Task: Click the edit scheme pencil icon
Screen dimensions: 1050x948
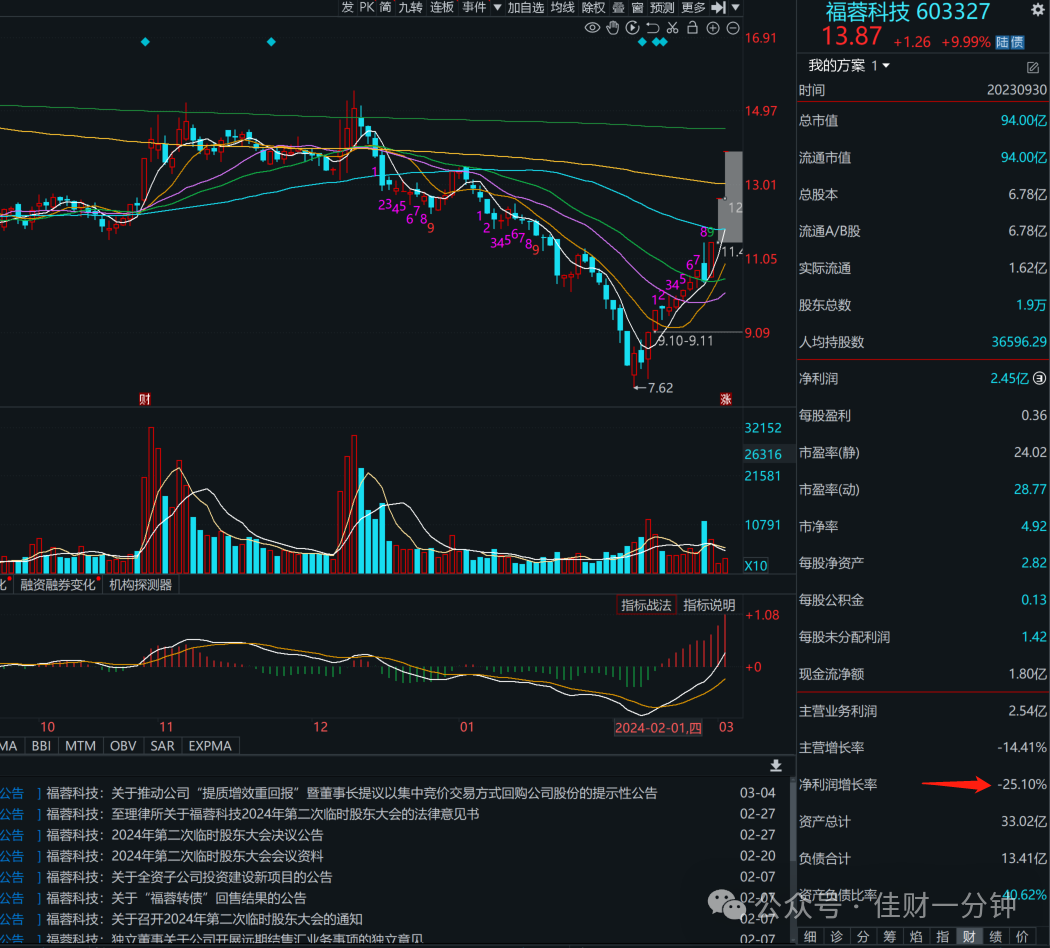Action: click(x=1033, y=67)
